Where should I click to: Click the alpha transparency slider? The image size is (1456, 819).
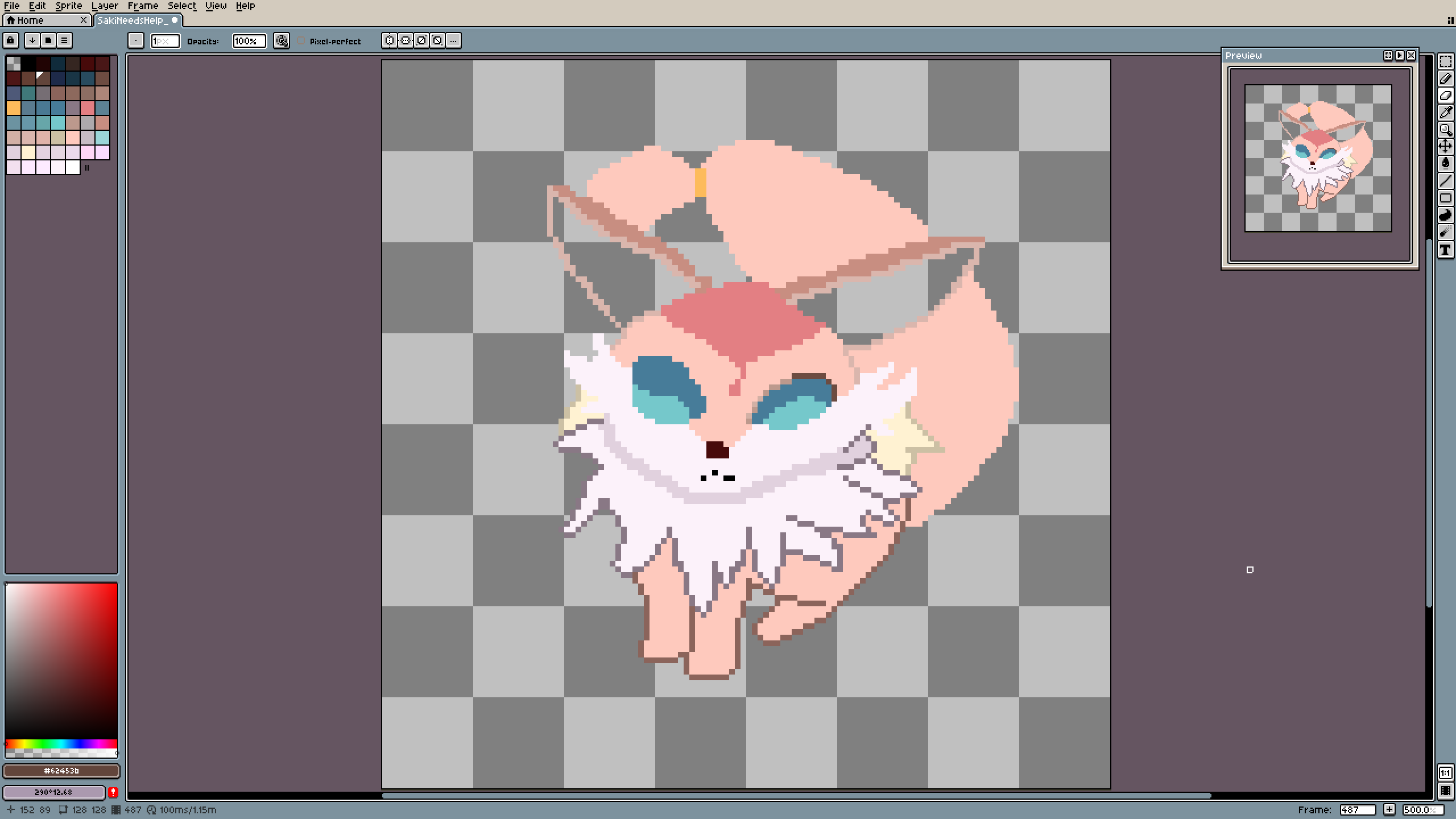[x=61, y=753]
